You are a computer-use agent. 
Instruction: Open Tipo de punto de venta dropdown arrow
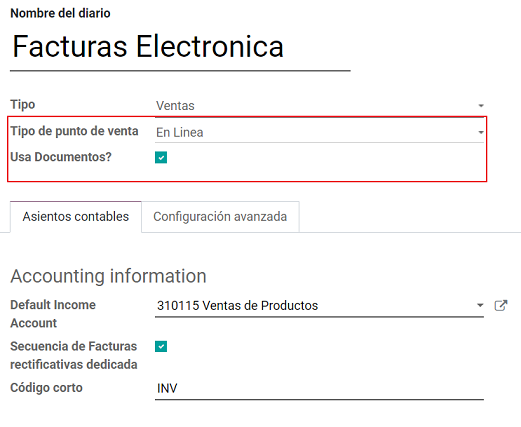click(481, 132)
